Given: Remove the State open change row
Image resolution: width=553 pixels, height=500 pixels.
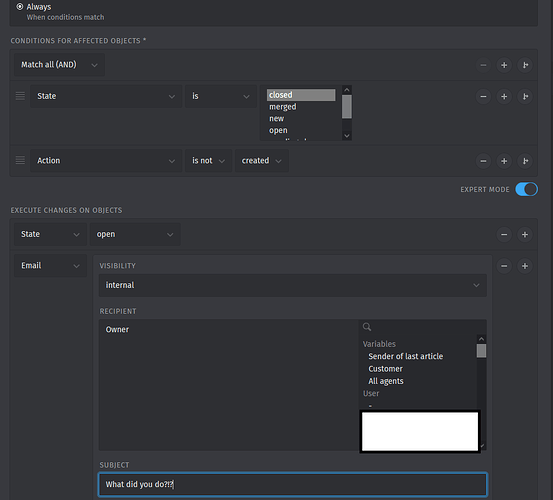Looking at the screenshot, I should click(x=504, y=234).
